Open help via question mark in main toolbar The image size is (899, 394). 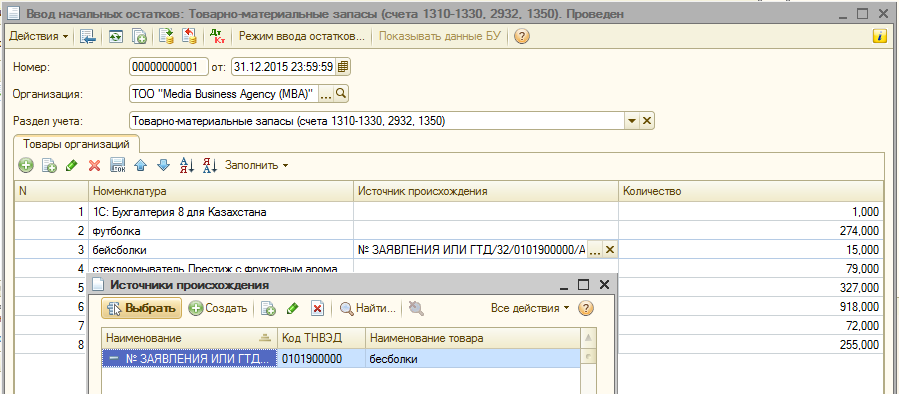click(521, 37)
